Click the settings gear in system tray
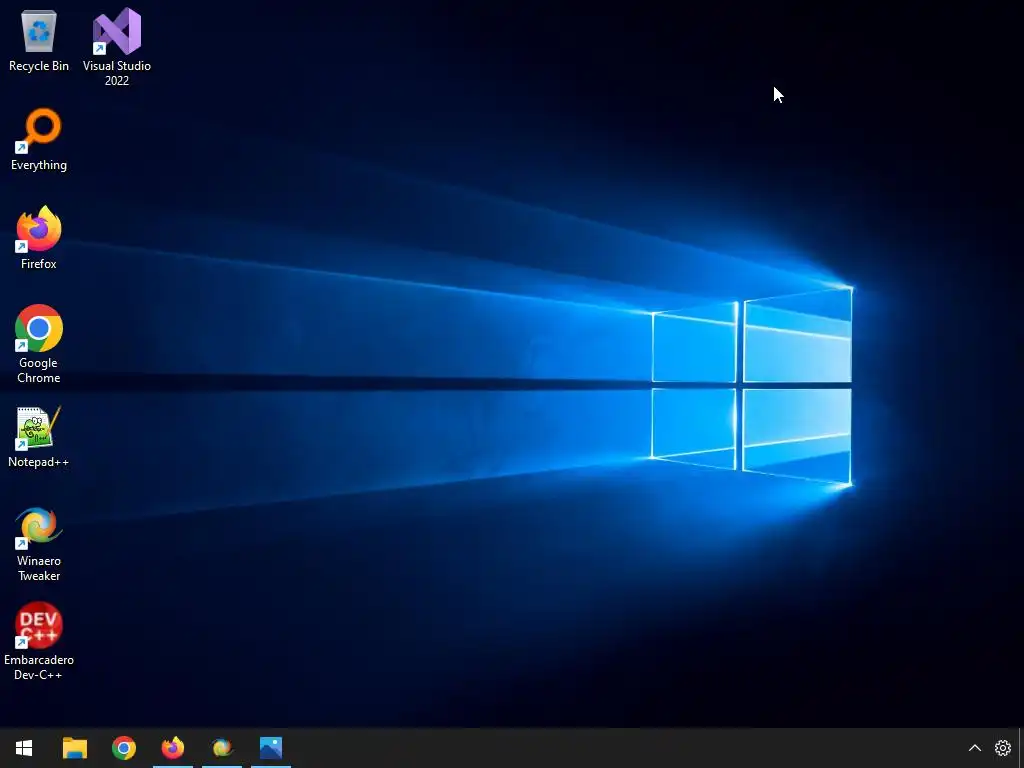Viewport: 1024px width, 768px height. click(1002, 748)
